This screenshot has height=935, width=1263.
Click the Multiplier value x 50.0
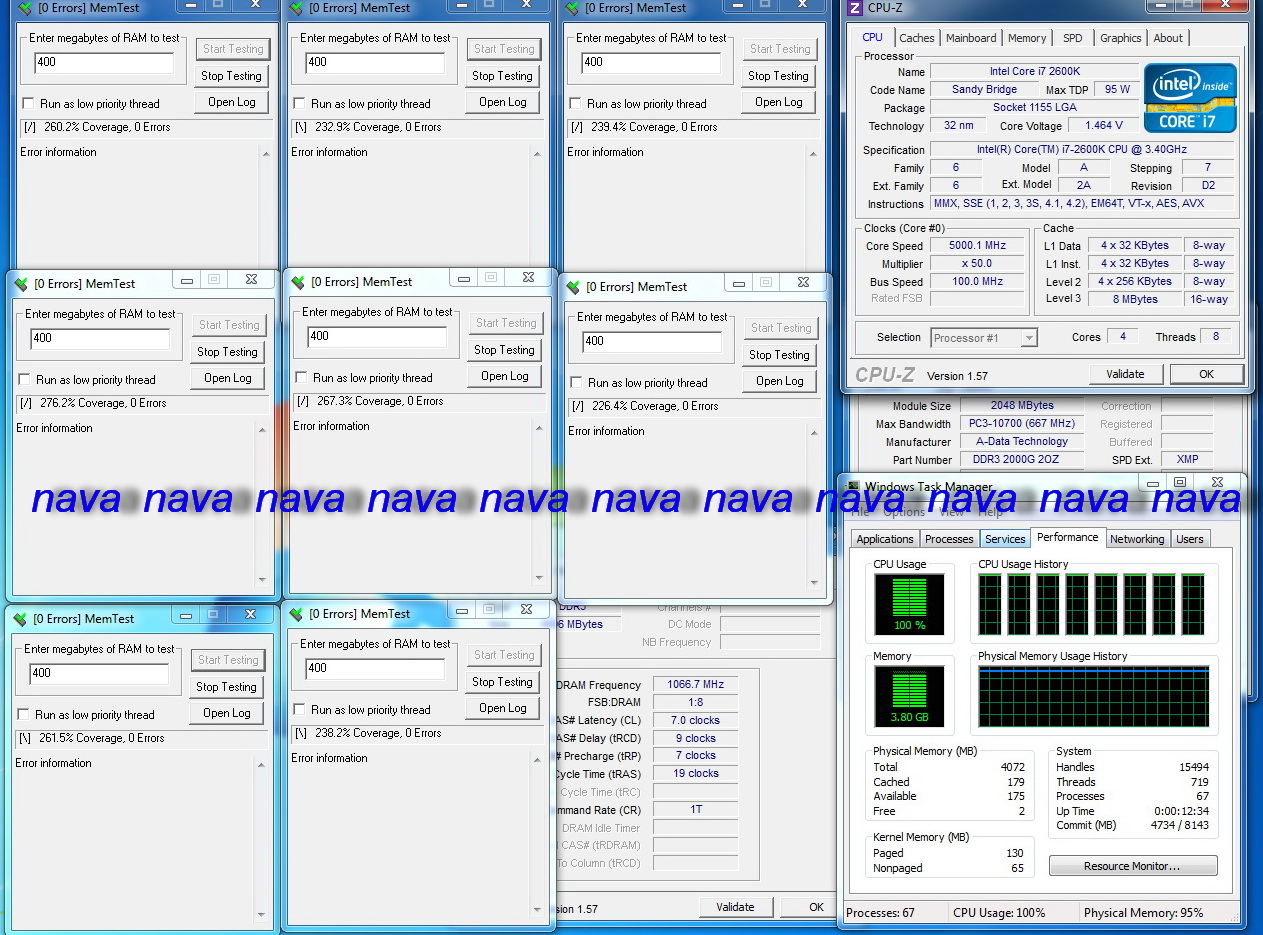pos(978,264)
